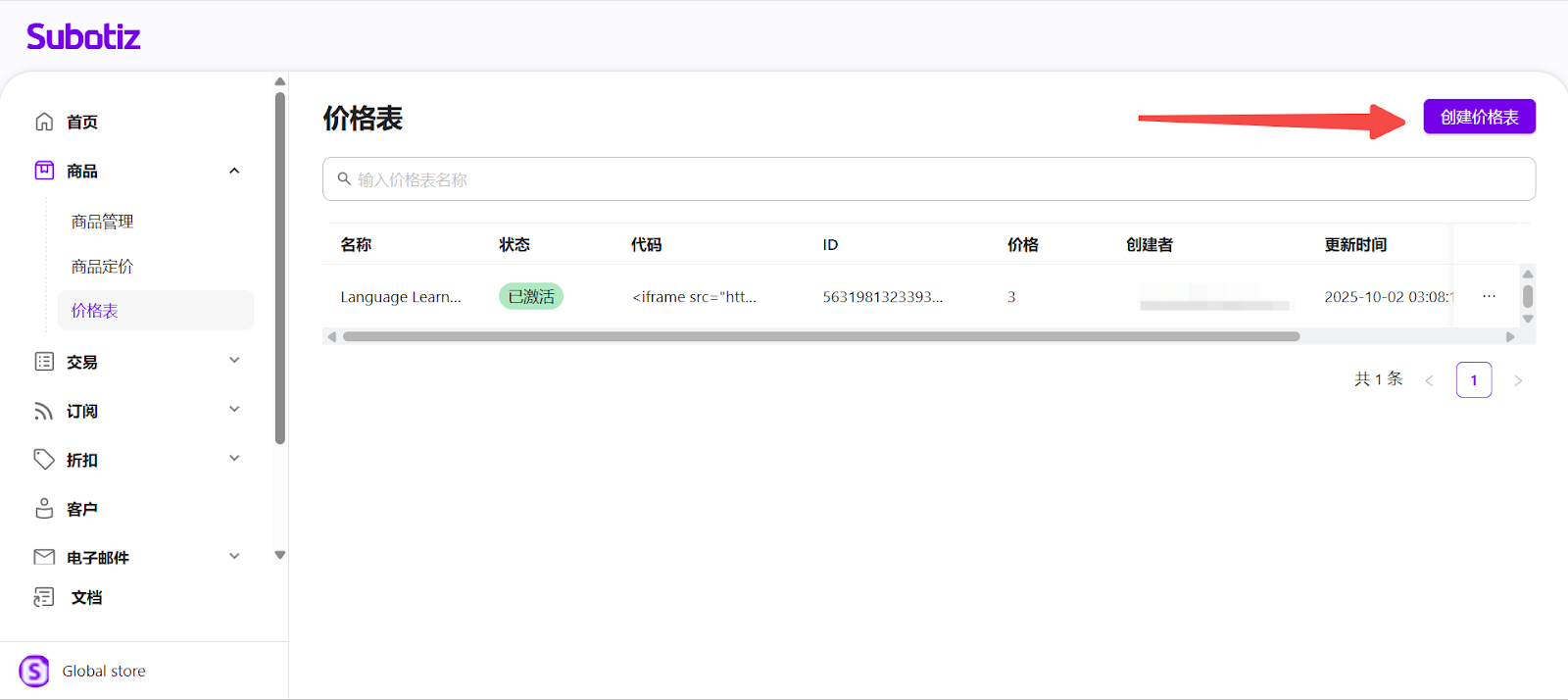Viewport: 1568px width, 700px height.
Task: Click the 创建价格表 button
Action: pos(1479,117)
